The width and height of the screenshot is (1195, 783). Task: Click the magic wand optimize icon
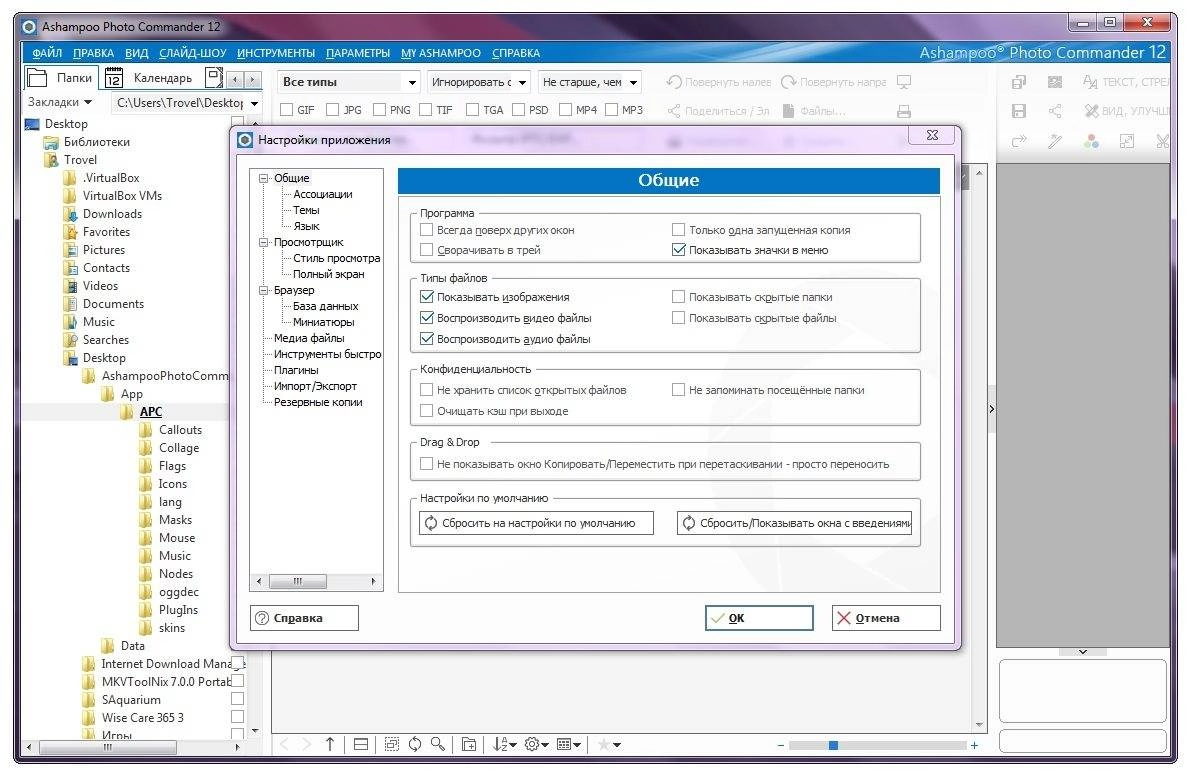point(1055,141)
